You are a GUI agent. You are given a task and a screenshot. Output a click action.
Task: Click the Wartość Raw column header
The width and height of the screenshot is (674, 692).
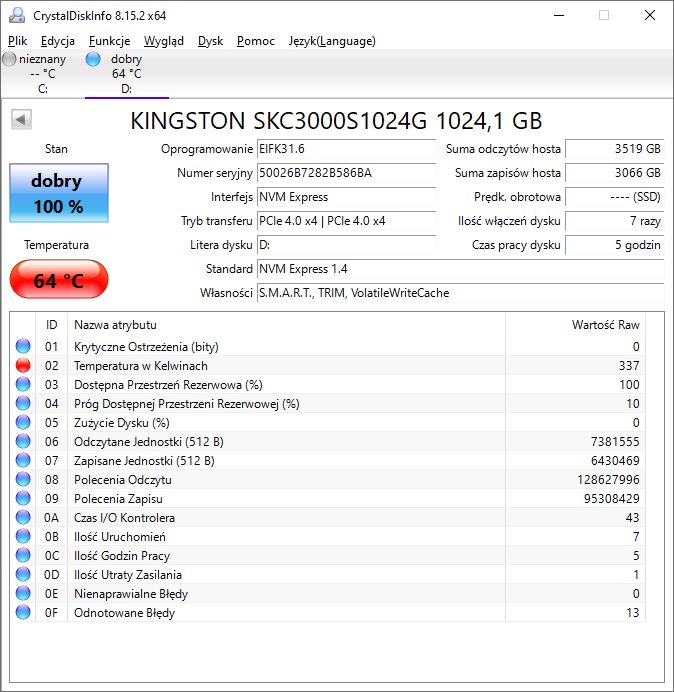click(576, 325)
